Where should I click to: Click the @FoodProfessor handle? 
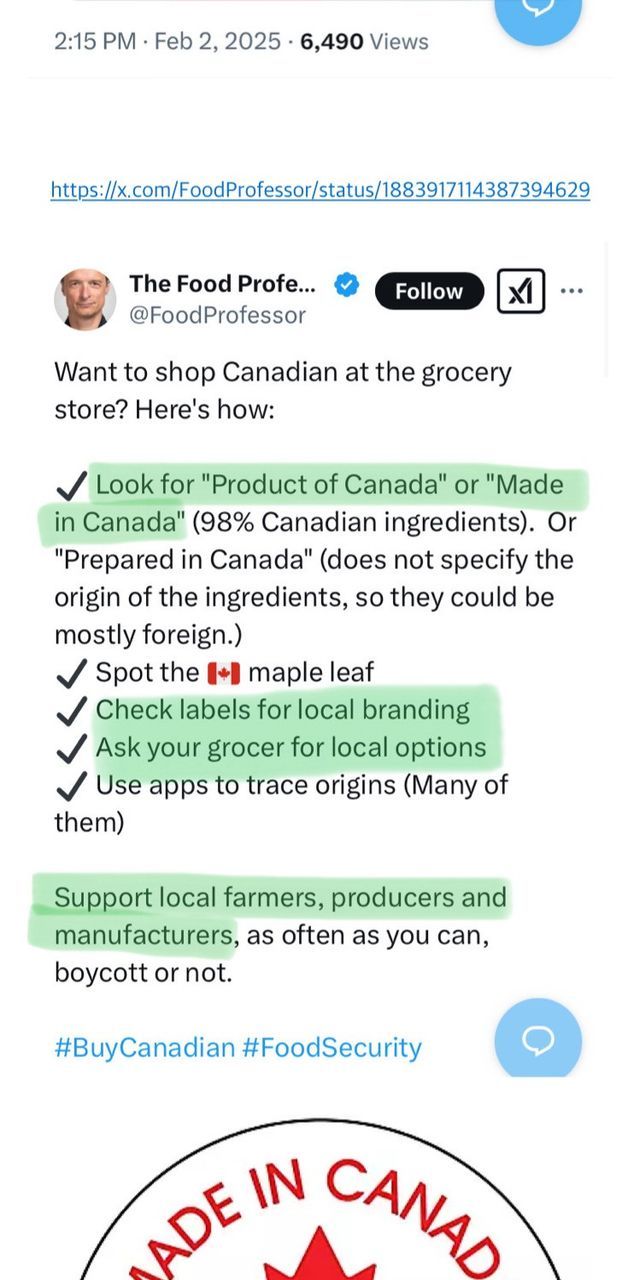[x=217, y=315]
